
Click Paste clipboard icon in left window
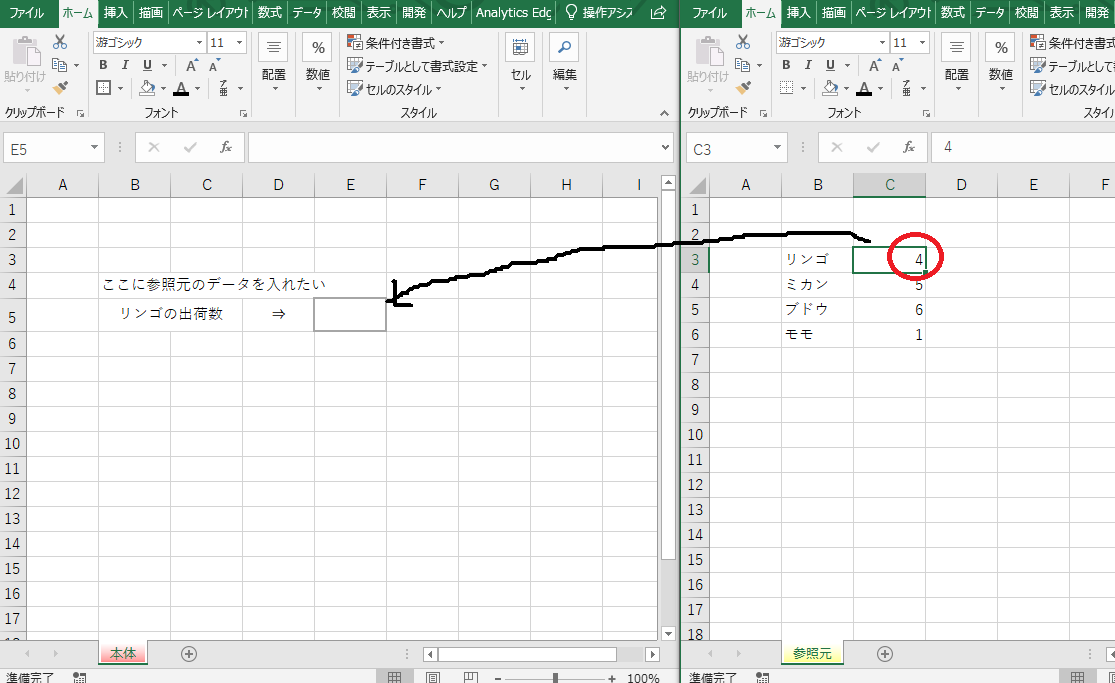click(x=25, y=51)
